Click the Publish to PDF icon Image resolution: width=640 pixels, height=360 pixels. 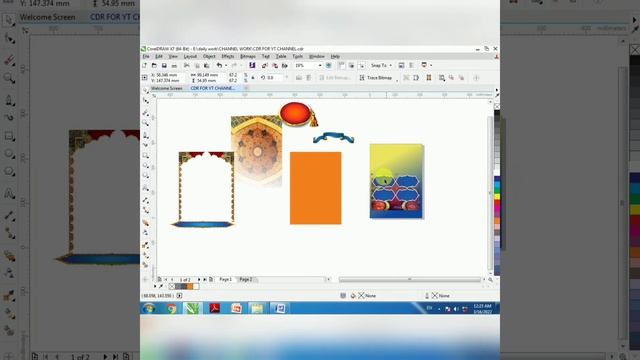(x=284, y=65)
